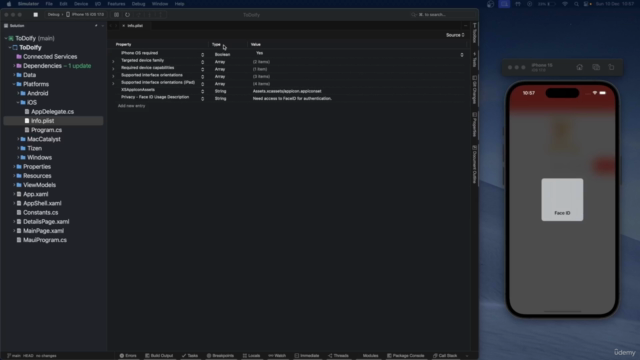
Task: Select the Face ID usage description value
Action: coord(292,98)
